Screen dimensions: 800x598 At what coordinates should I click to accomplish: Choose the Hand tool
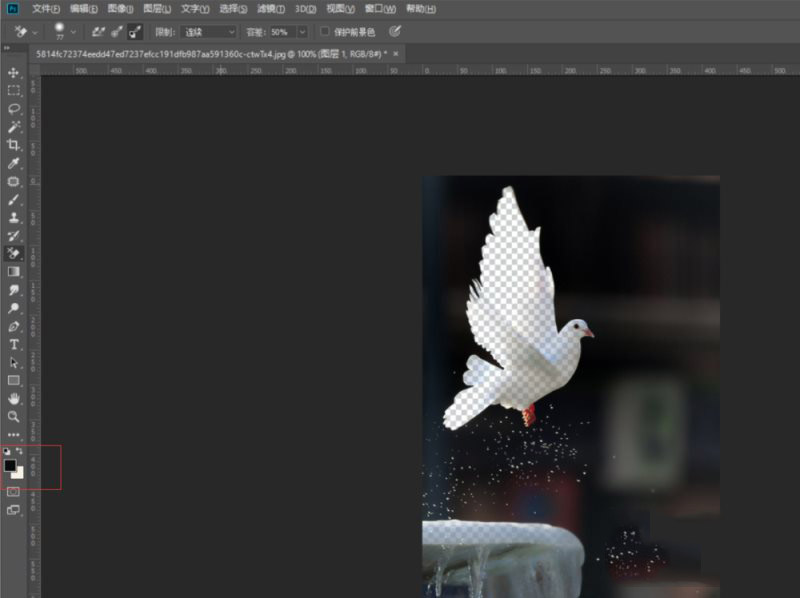click(14, 398)
